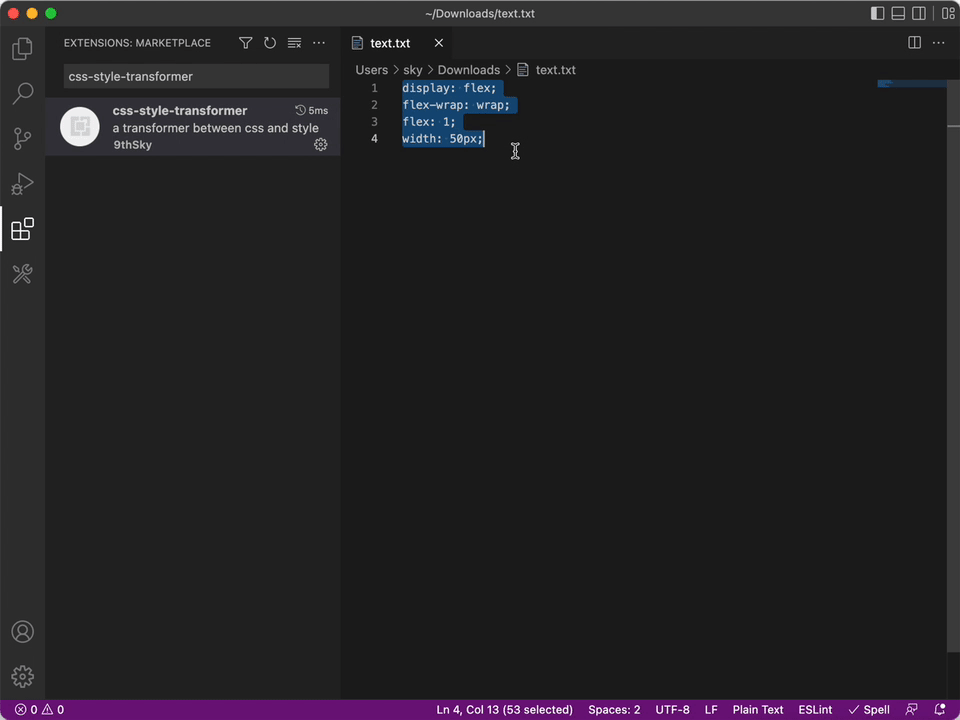Toggle the Spell checker status item
This screenshot has height=720, width=960.
tap(869, 710)
